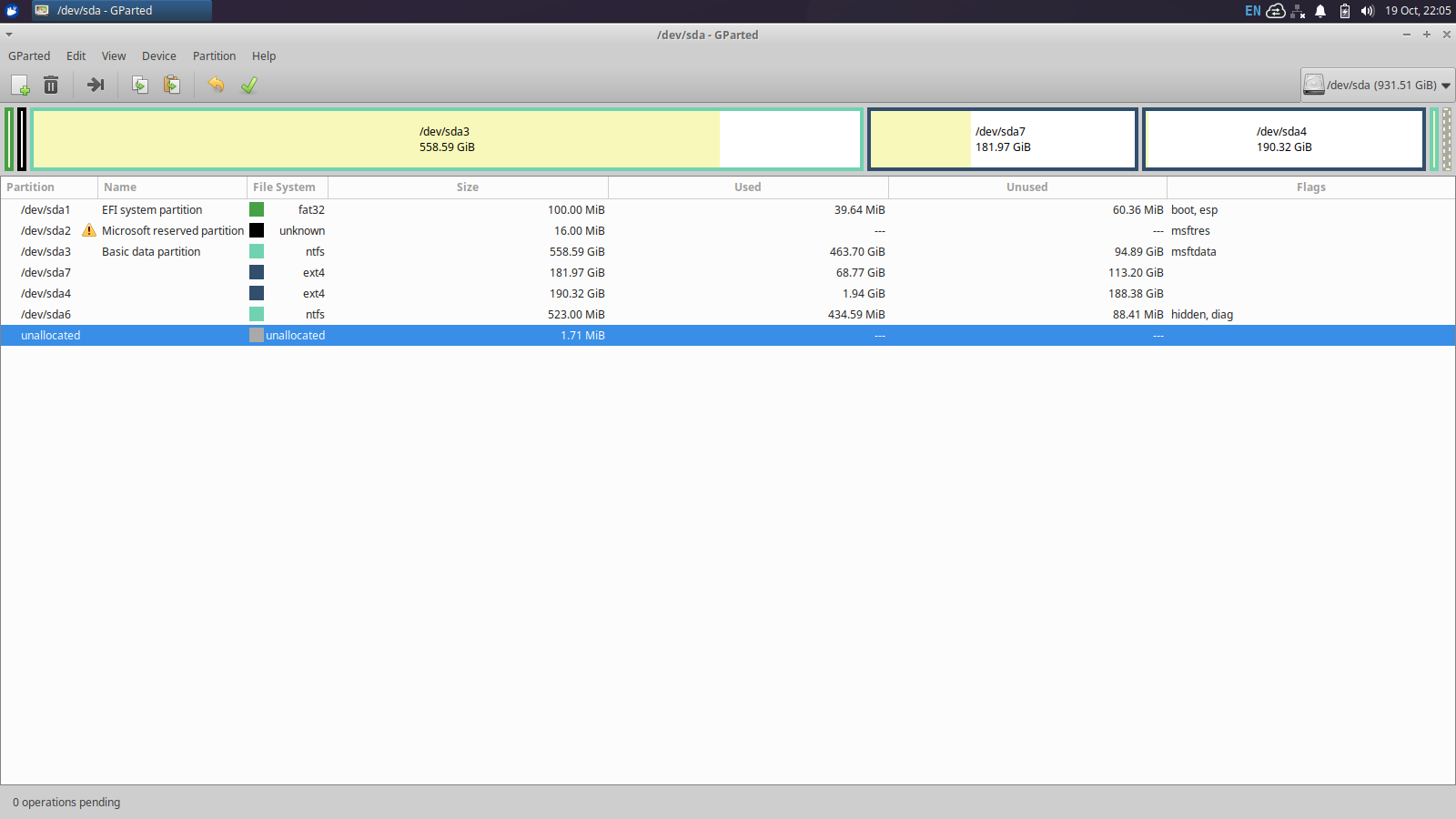Select /dev/sda7 block in disk map

pyautogui.click(x=1003, y=139)
